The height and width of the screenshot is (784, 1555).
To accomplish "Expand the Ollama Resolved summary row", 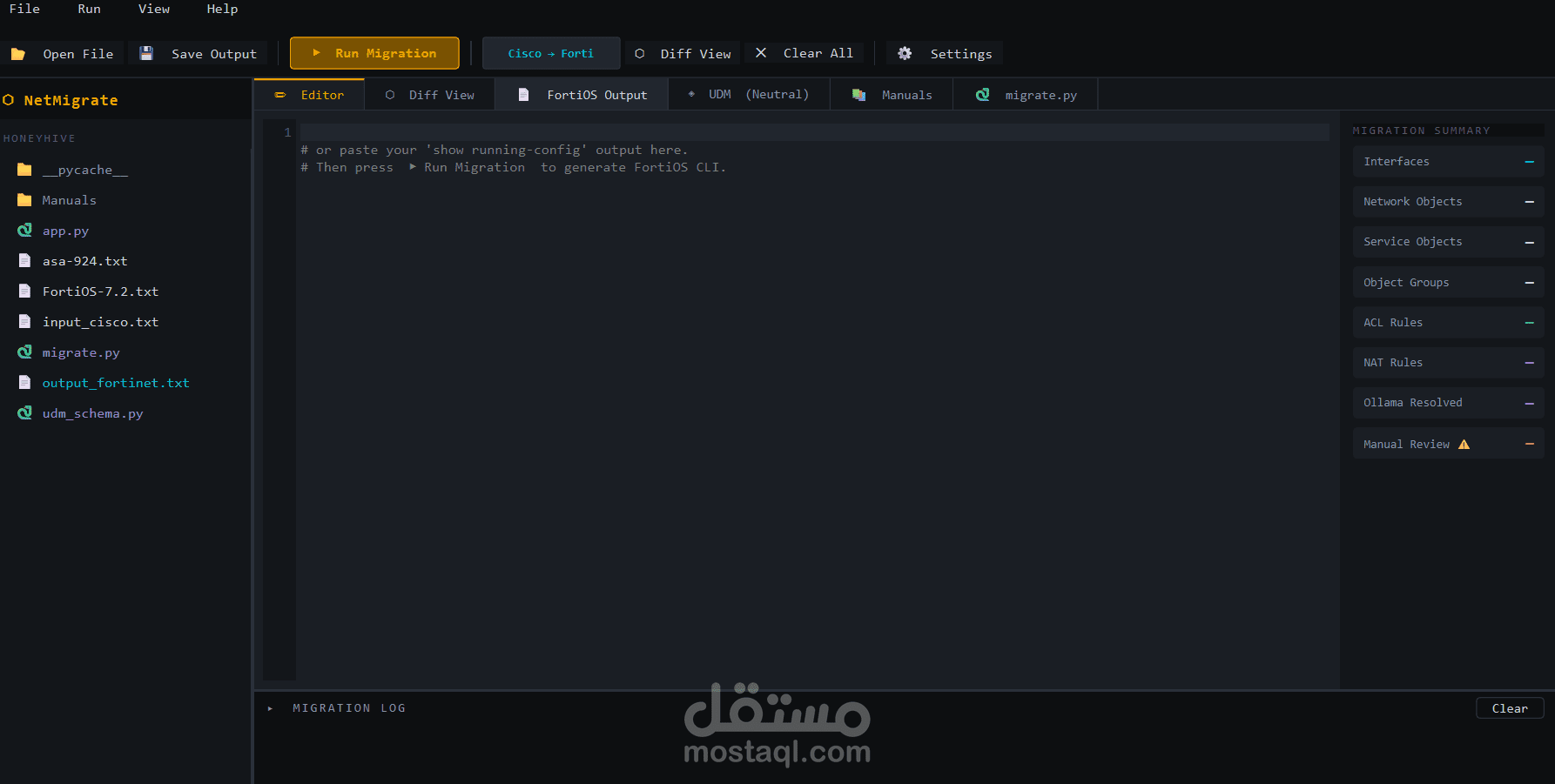I will point(1448,403).
